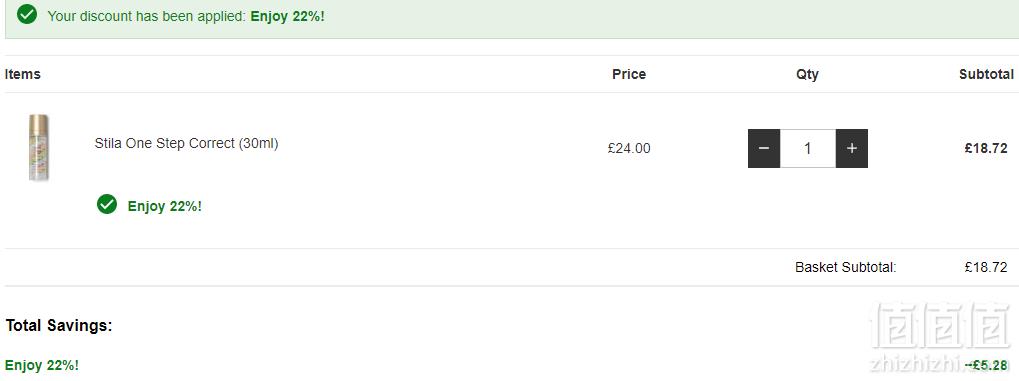Open the Stila One Step Correct (30ml) link
This screenshot has height=381, width=1019.
pos(187,144)
